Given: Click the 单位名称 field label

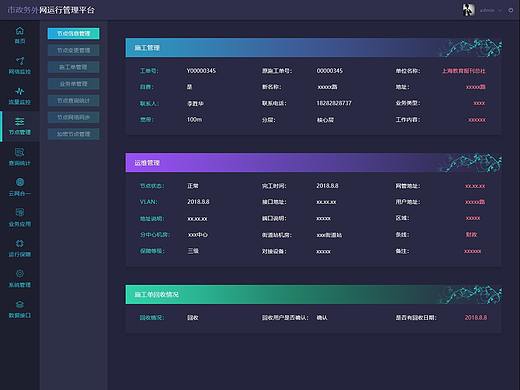Looking at the screenshot, I should tap(408, 71).
